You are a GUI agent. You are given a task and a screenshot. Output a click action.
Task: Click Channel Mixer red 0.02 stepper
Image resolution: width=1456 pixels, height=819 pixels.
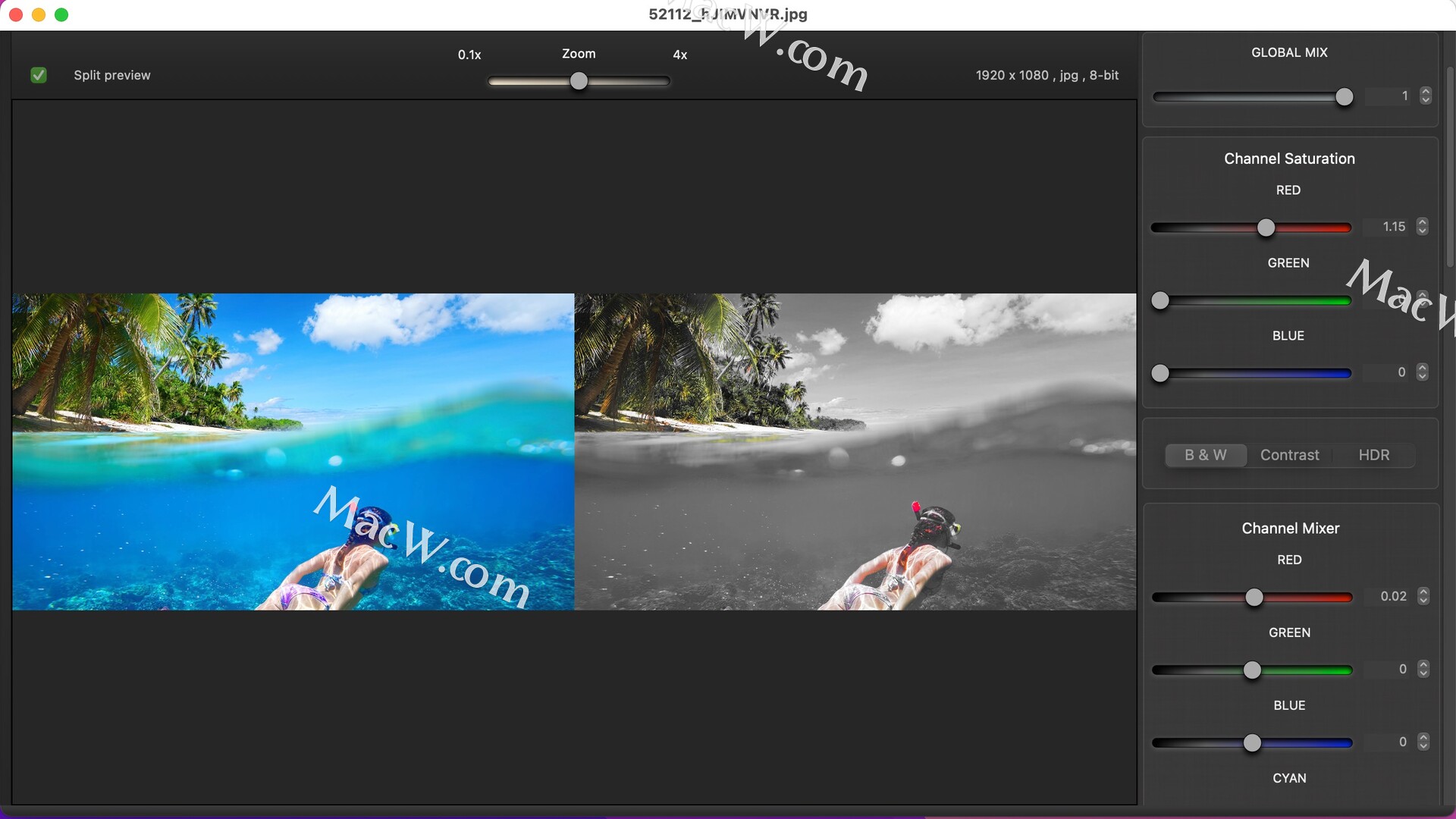coord(1423,596)
